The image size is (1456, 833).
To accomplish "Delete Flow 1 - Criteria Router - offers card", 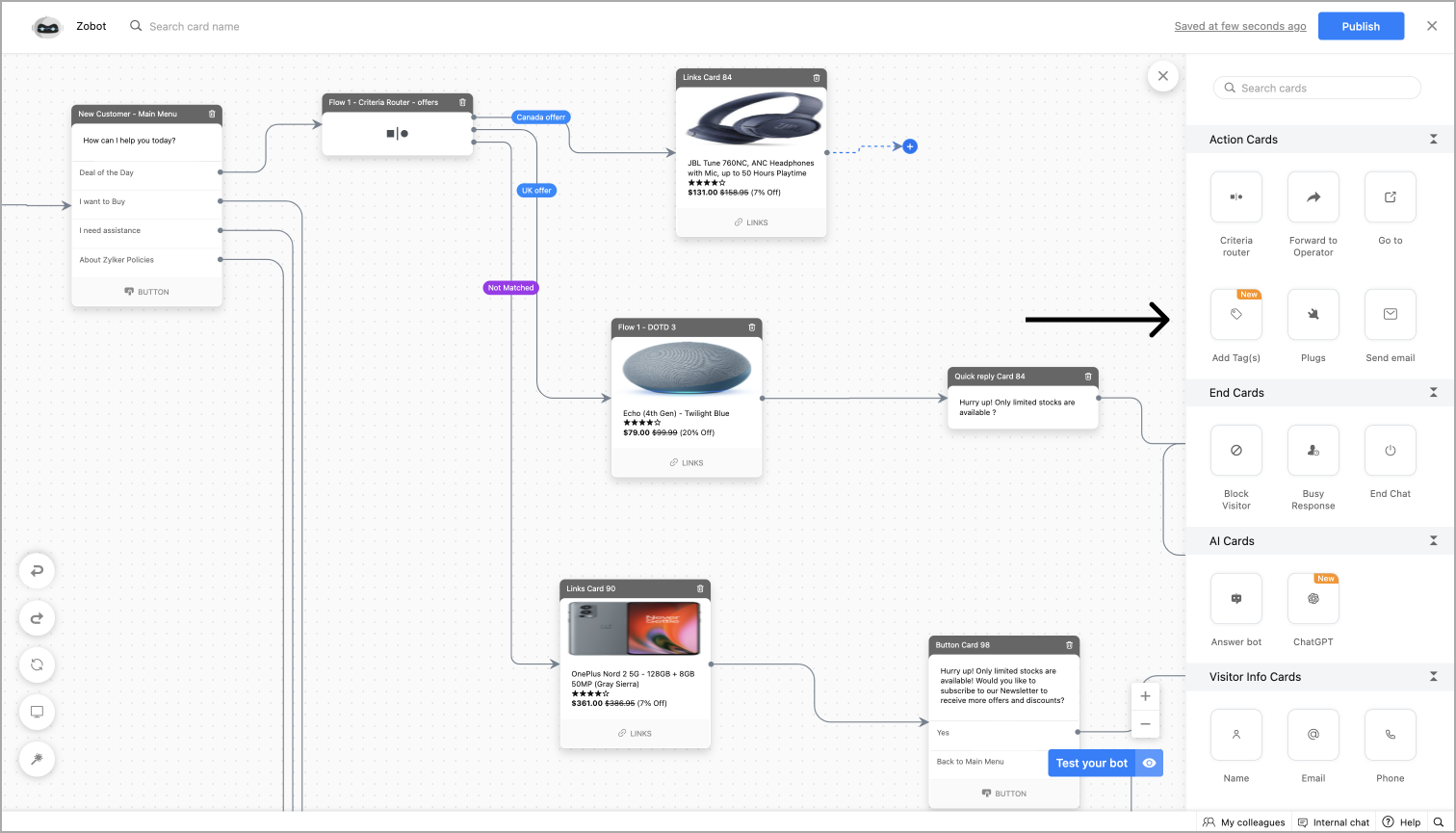I will point(462,102).
